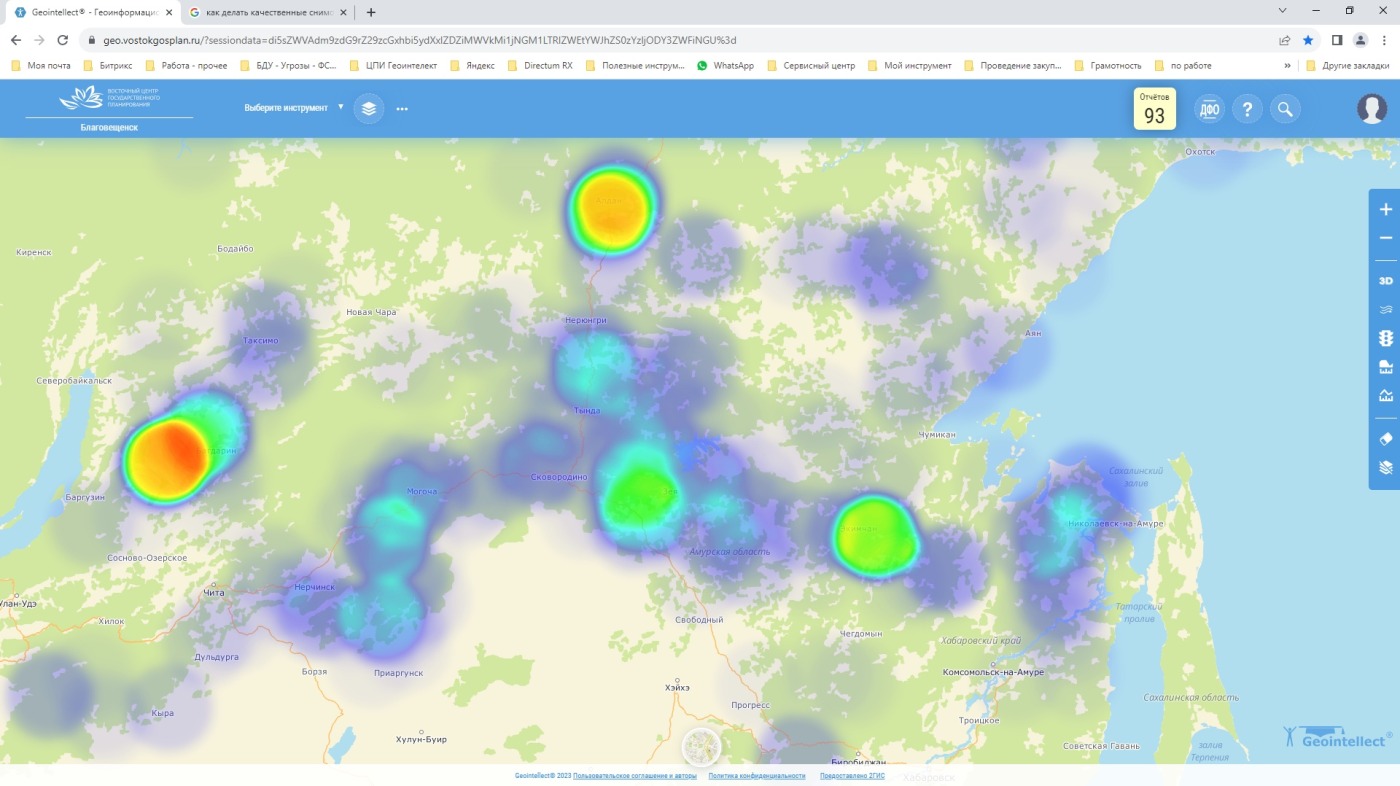The image size is (1400, 786).
Task: Open 'ЦПИ Геоинтелект' bookmark folder
Action: tap(393, 66)
